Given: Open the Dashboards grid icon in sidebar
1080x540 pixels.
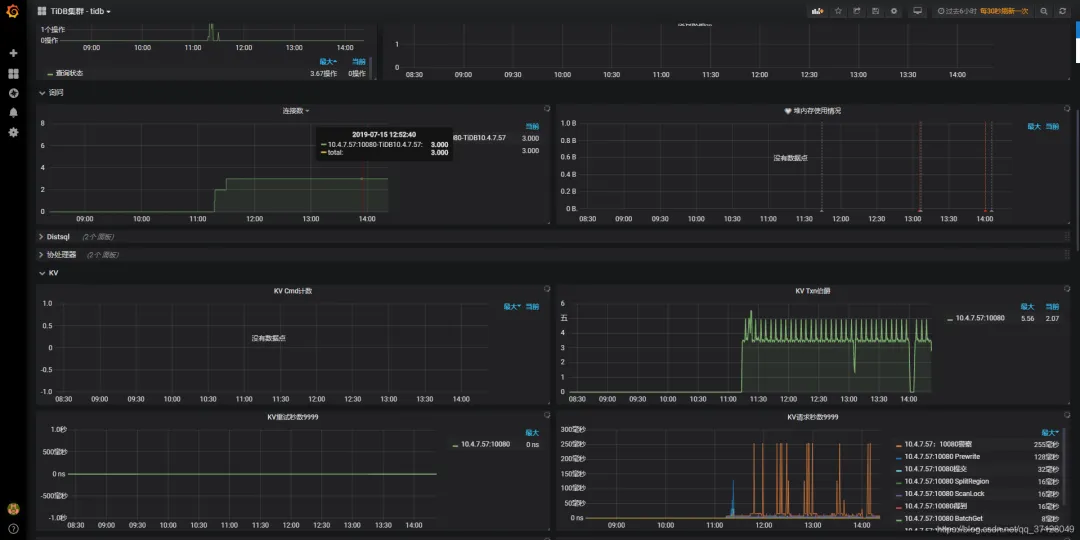Looking at the screenshot, I should pos(13,73).
